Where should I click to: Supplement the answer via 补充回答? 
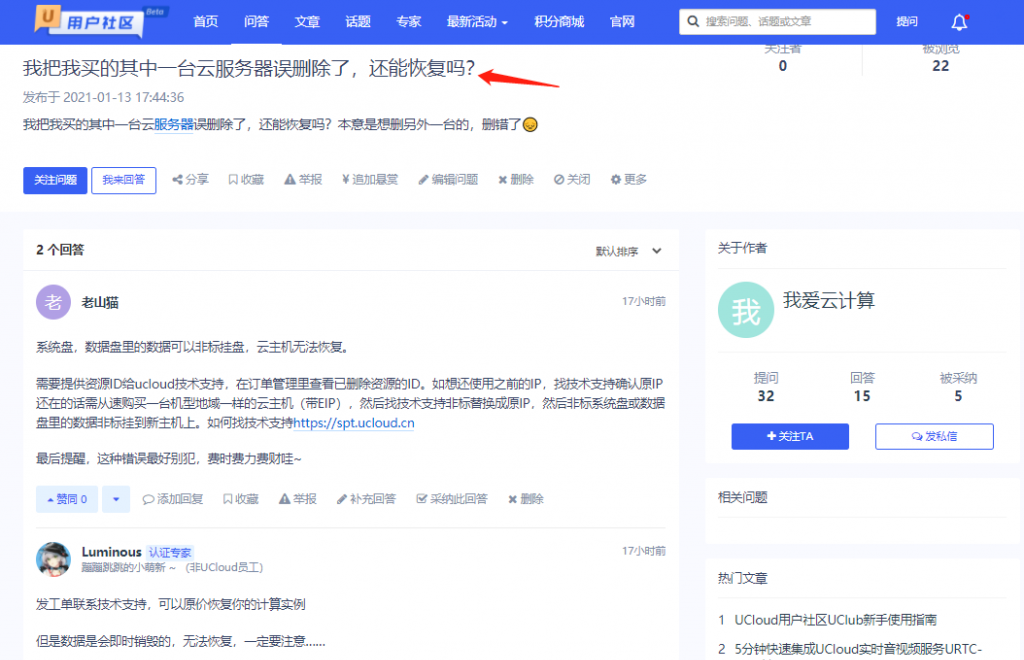click(366, 499)
